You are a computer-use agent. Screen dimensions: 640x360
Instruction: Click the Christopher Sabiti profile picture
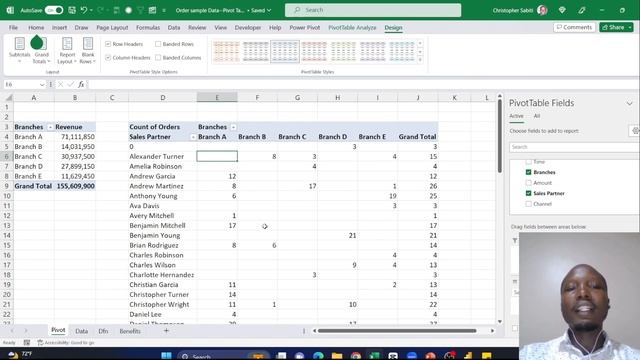pyautogui.click(x=542, y=10)
